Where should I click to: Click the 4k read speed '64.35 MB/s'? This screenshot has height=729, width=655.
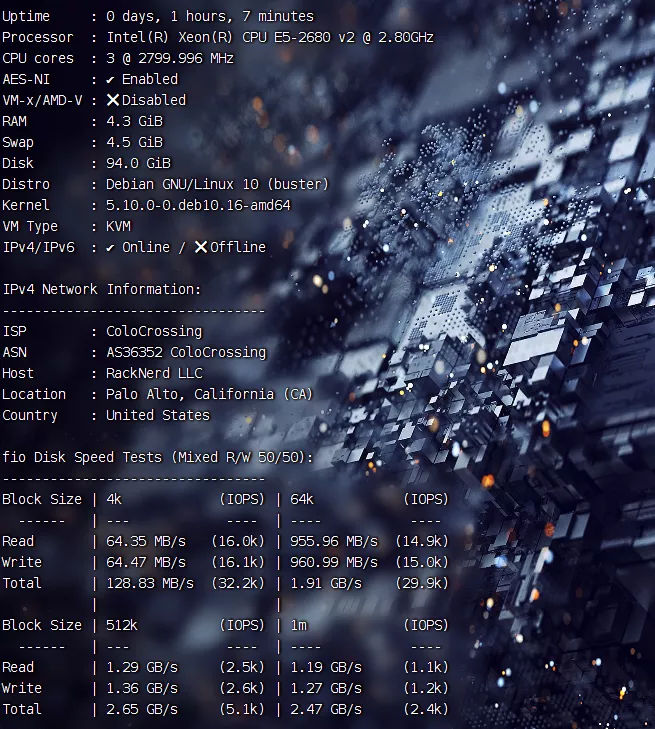146,541
